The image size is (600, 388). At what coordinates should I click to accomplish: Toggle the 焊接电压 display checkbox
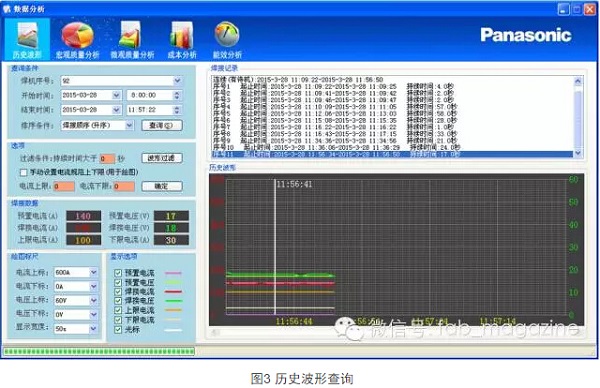(118, 301)
